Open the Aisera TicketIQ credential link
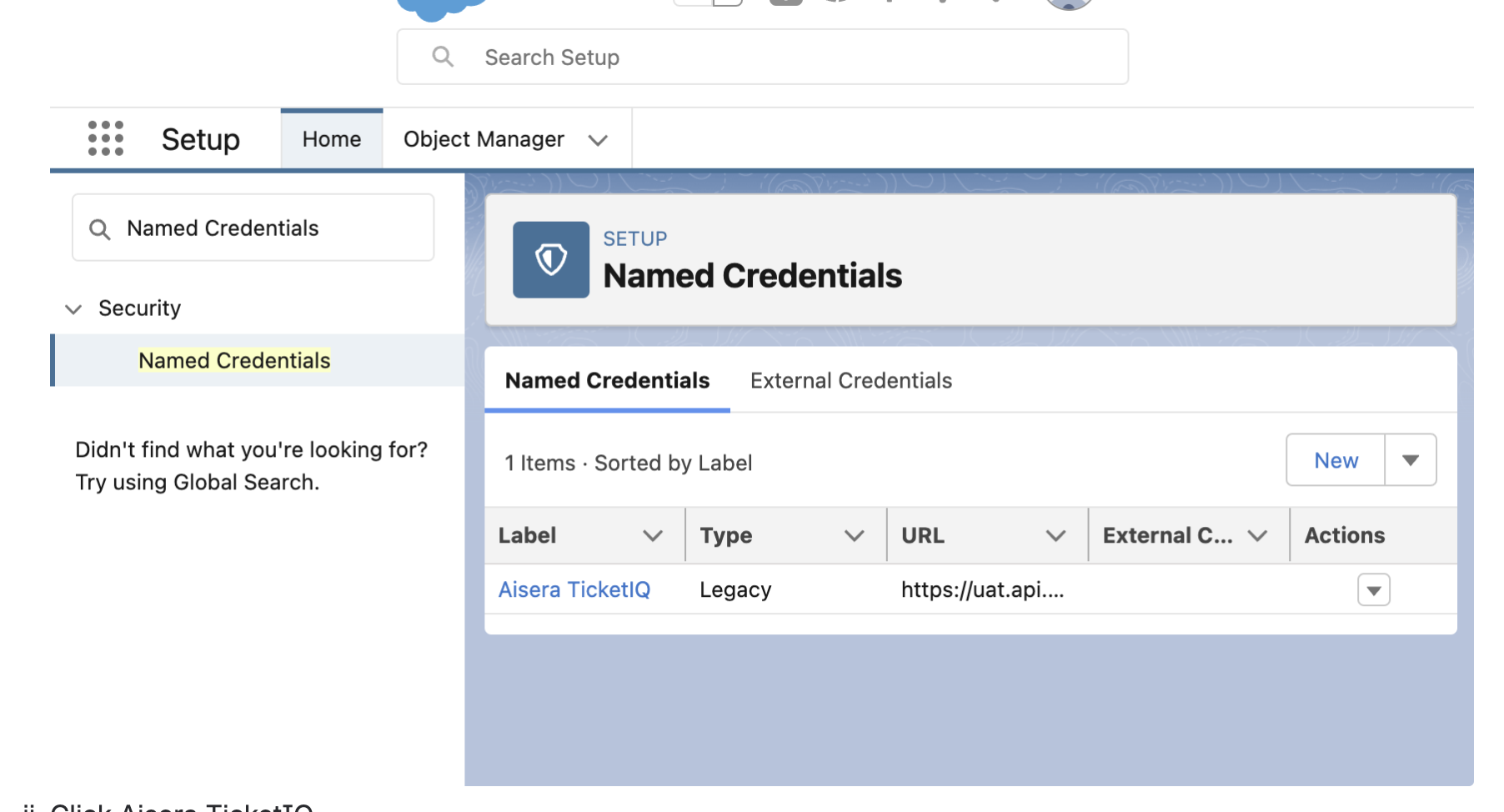The height and width of the screenshot is (812, 1504). coord(574,589)
